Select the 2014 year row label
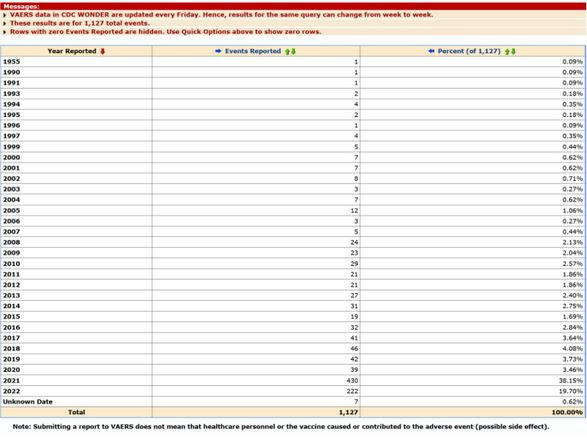This screenshot has width=587, height=443. [12, 306]
